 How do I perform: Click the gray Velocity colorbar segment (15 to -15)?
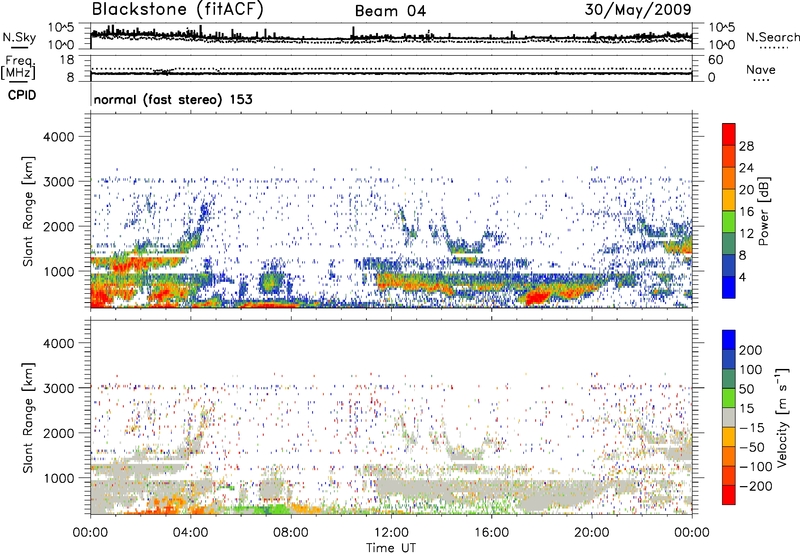tap(729, 418)
